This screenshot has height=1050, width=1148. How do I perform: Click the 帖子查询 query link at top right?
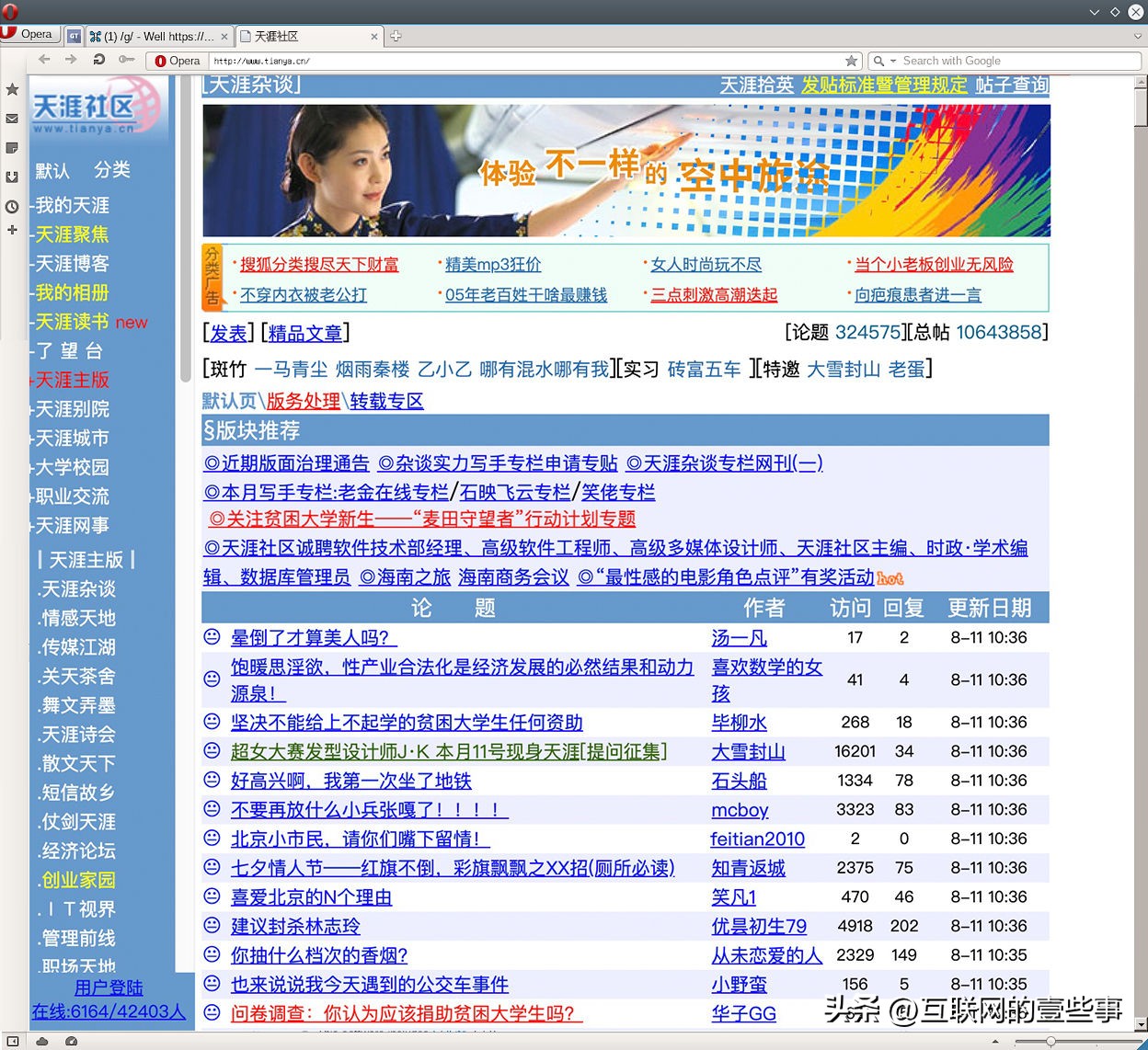(x=1013, y=86)
